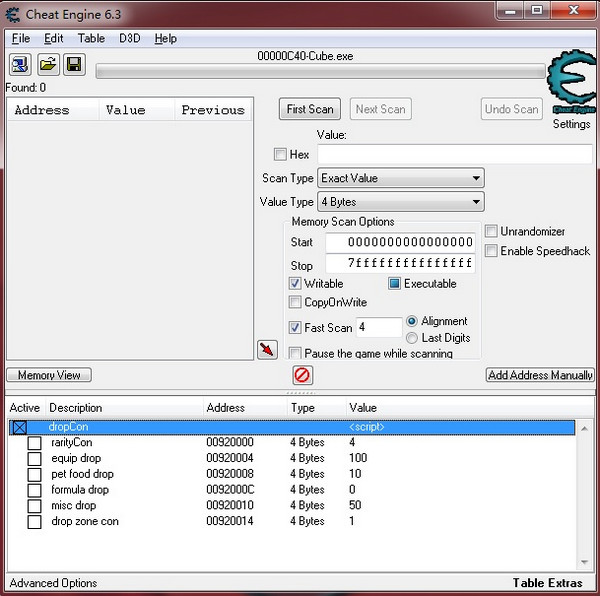Click address list scroll down arrow
Image resolution: width=600 pixels, height=596 pixels.
pyautogui.click(x=584, y=562)
